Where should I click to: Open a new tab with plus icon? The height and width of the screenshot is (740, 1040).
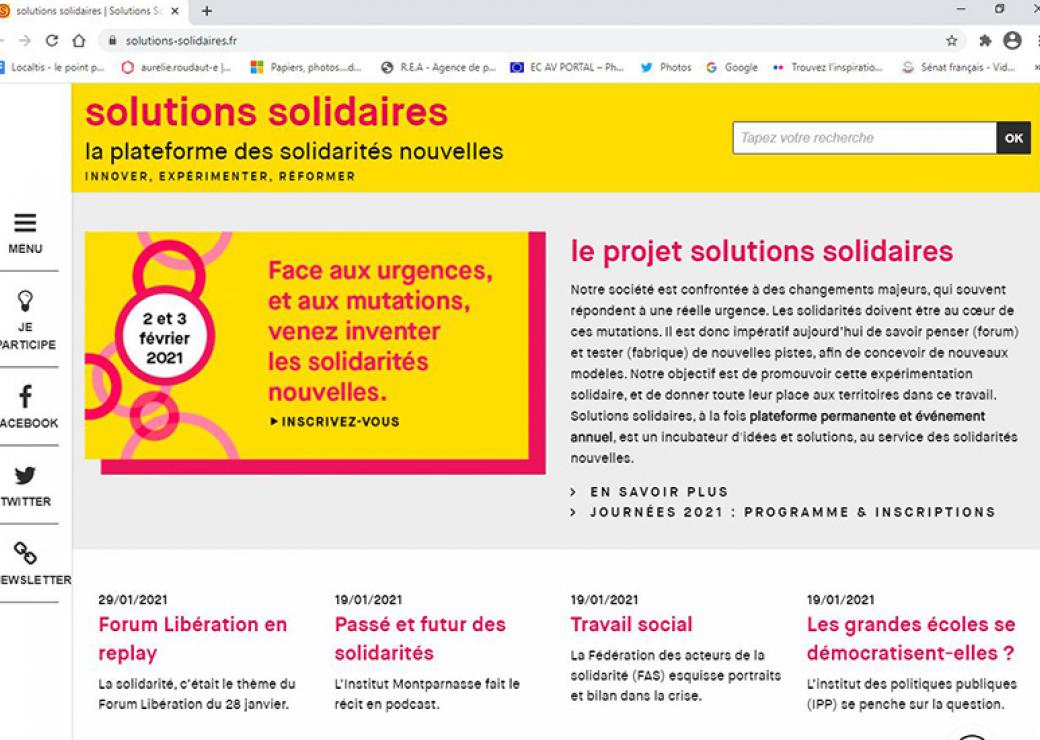tap(207, 11)
